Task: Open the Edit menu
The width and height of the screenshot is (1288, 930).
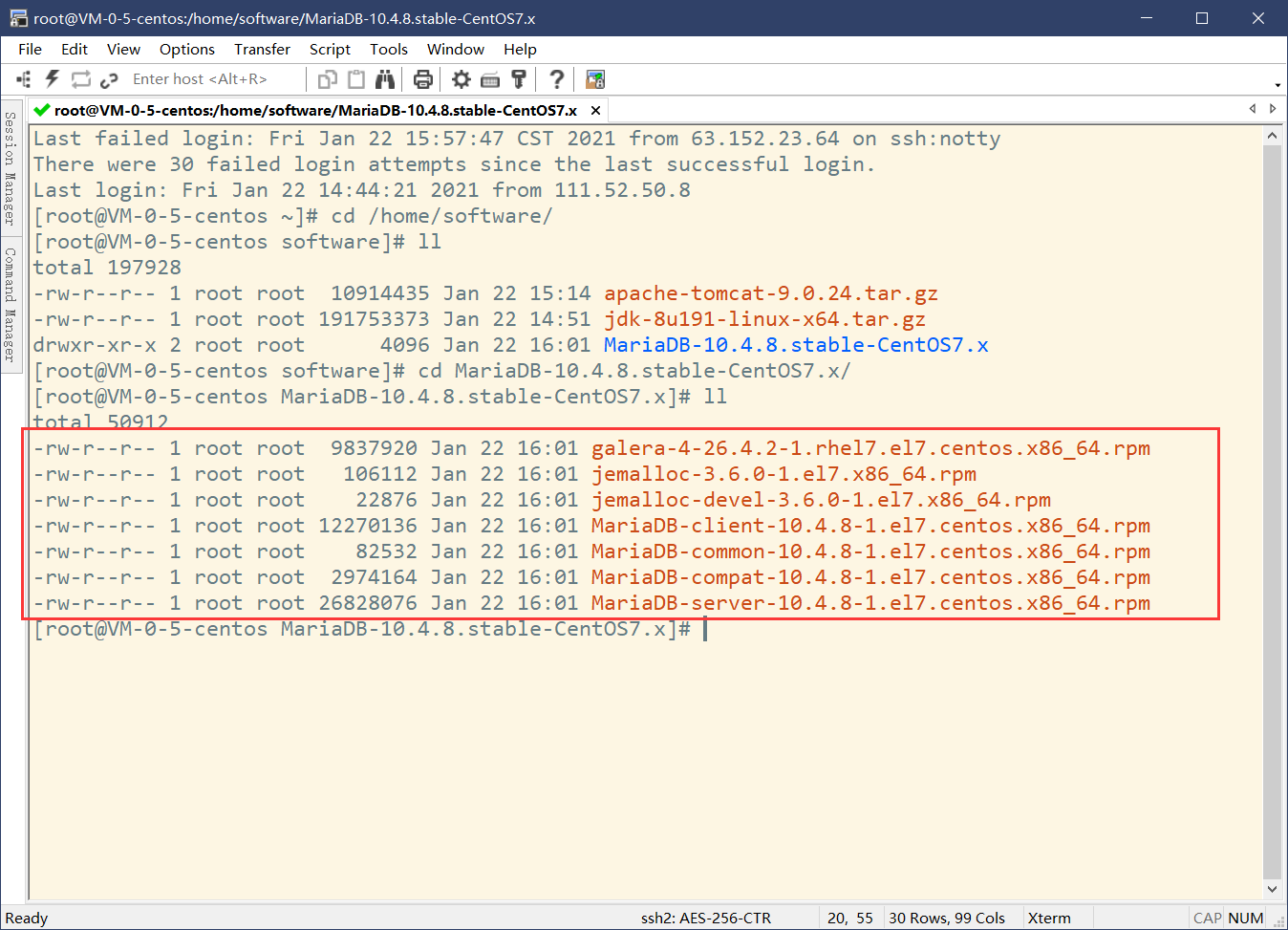Action: [75, 49]
